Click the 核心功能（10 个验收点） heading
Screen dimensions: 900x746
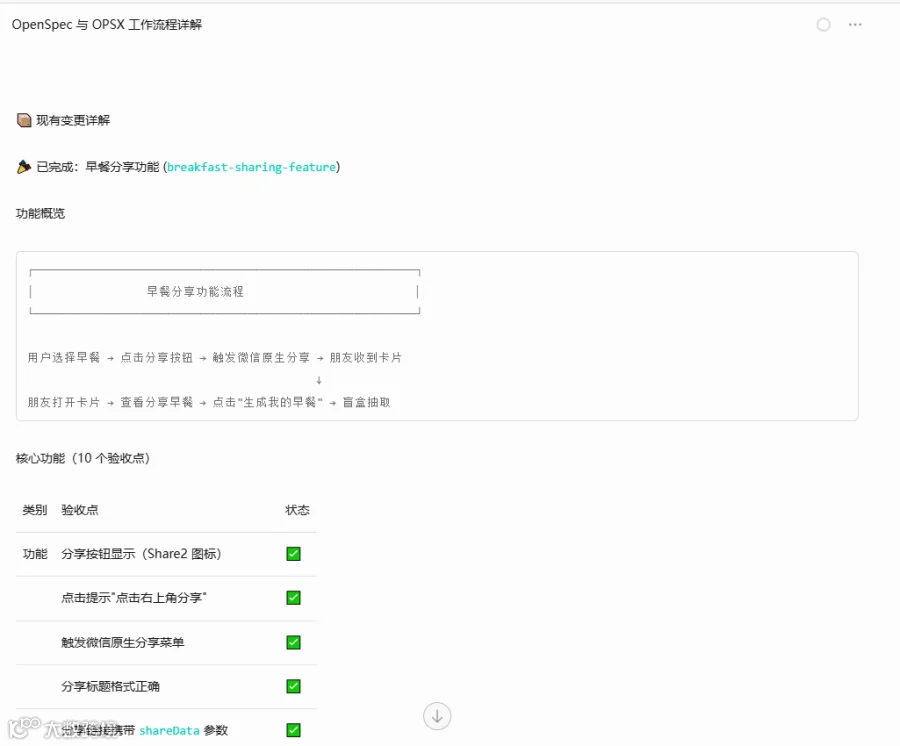click(83, 458)
